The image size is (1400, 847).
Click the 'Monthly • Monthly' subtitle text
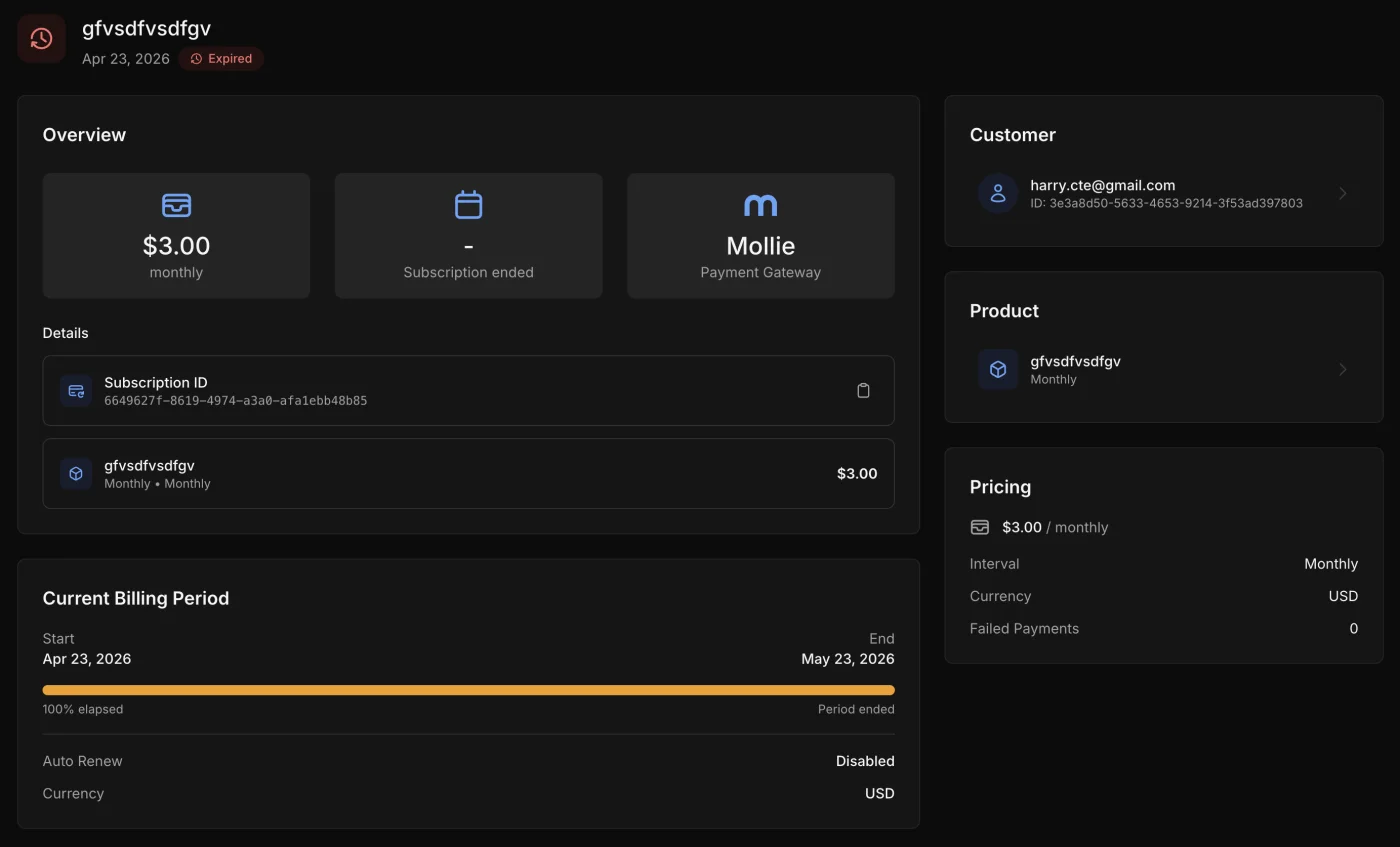coord(157,484)
